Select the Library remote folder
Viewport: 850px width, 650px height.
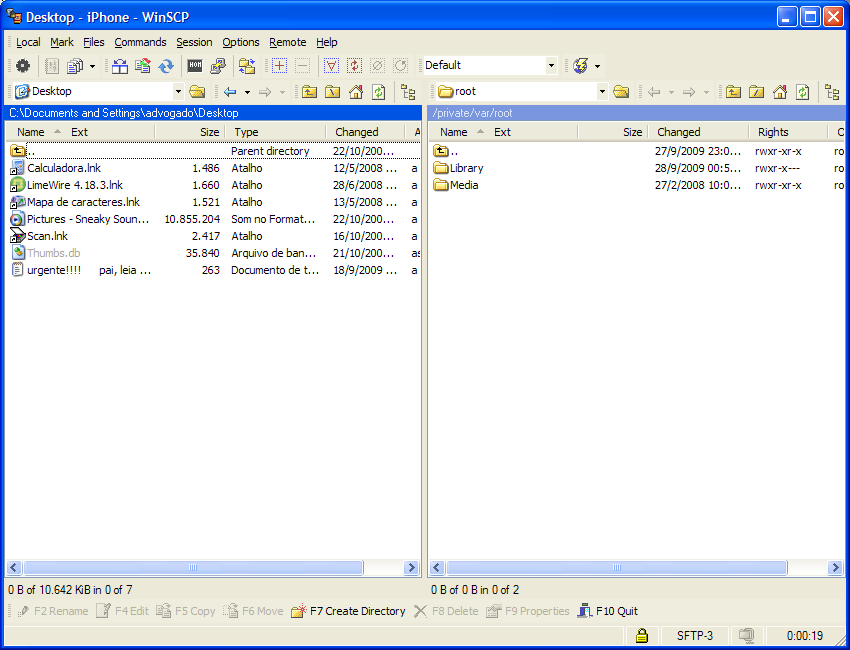(466, 168)
